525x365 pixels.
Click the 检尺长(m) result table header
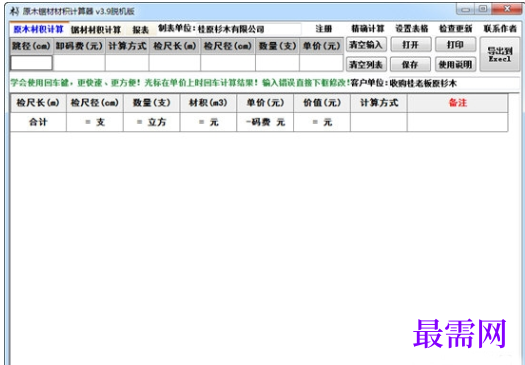[38, 103]
